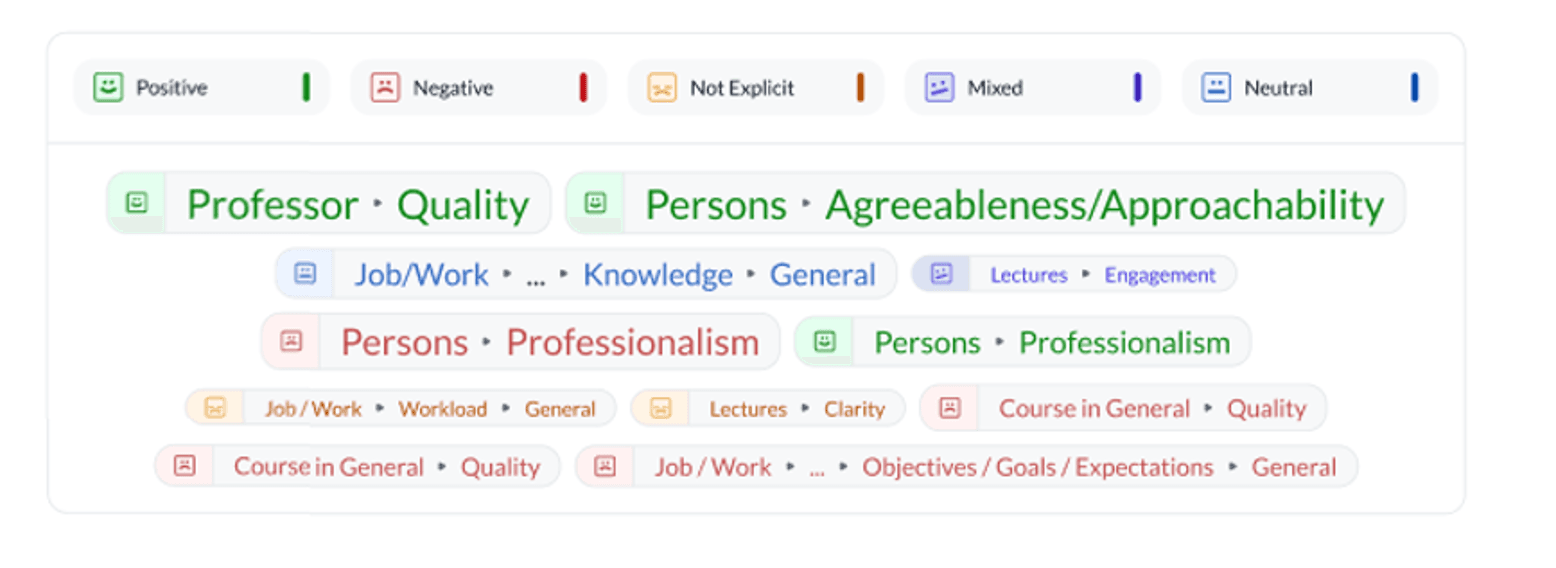Select the Mixed sentiment legend chip
This screenshot has width=1556, height=568.
1033,88
